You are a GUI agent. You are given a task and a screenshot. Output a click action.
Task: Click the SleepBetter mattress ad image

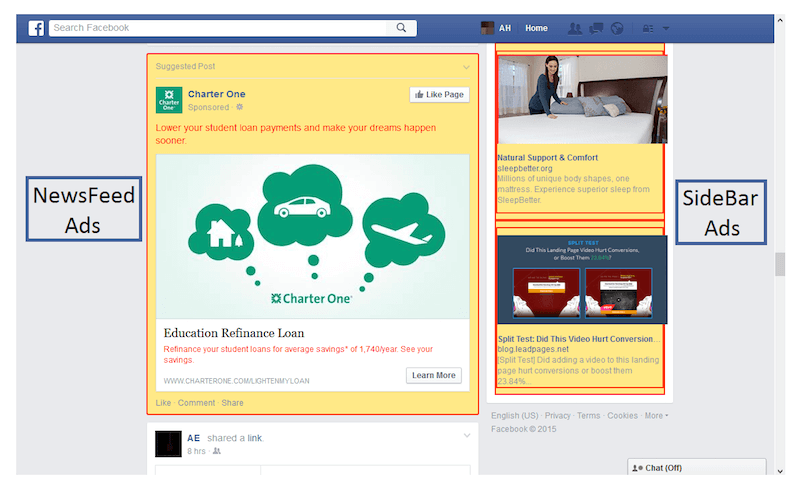pos(583,100)
